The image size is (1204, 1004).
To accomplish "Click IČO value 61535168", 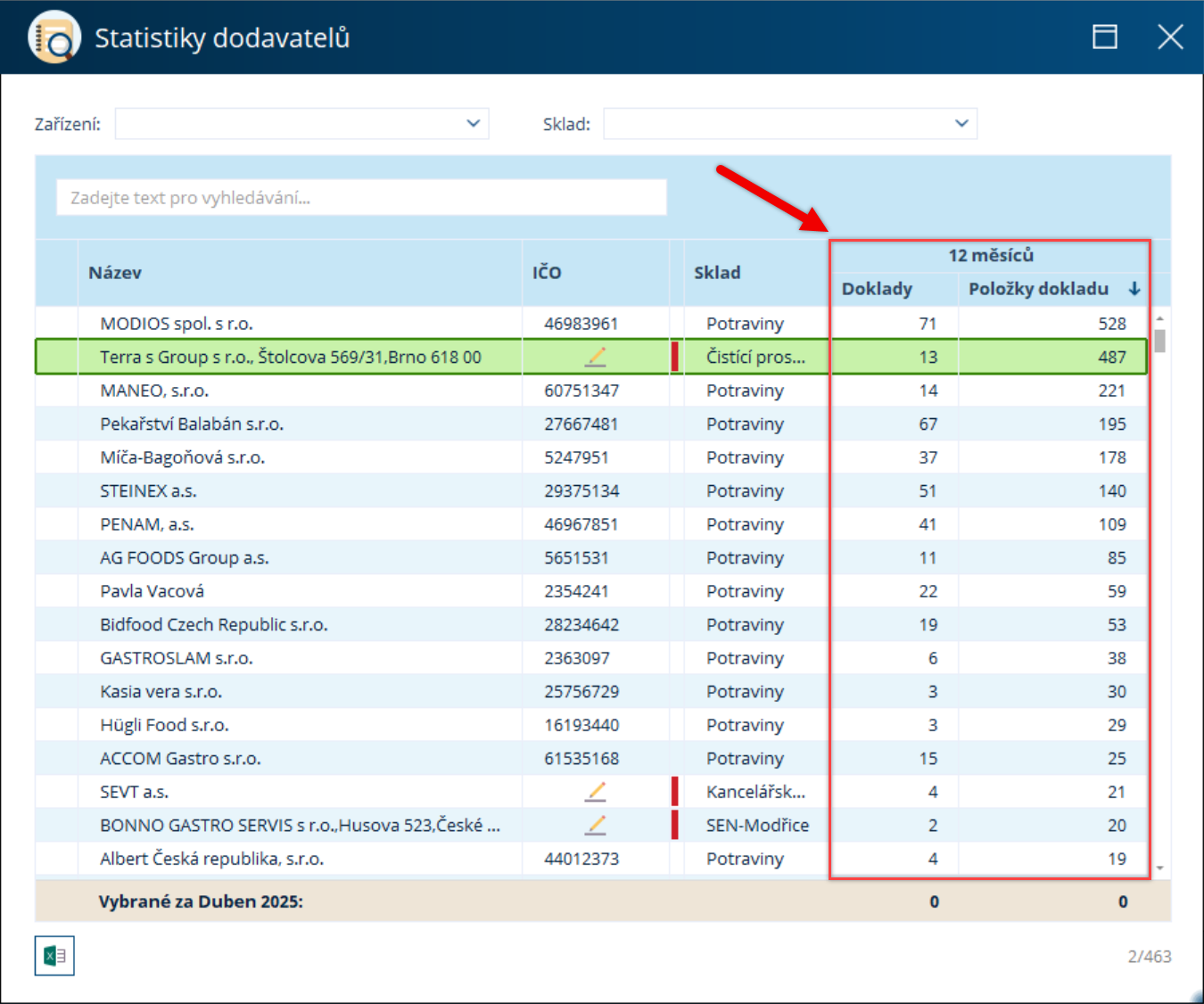I will click(581, 758).
